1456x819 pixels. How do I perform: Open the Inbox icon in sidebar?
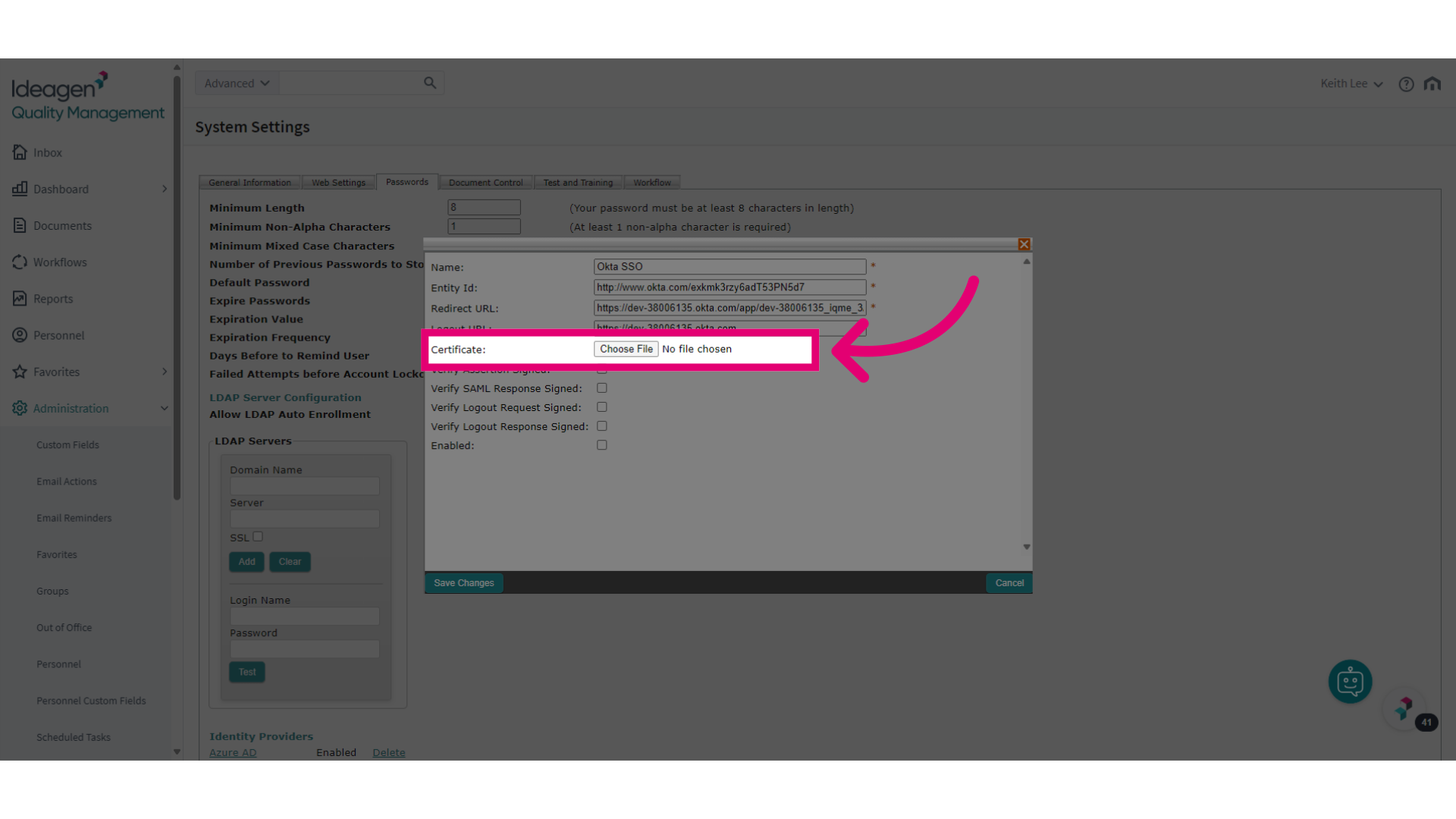[x=20, y=152]
